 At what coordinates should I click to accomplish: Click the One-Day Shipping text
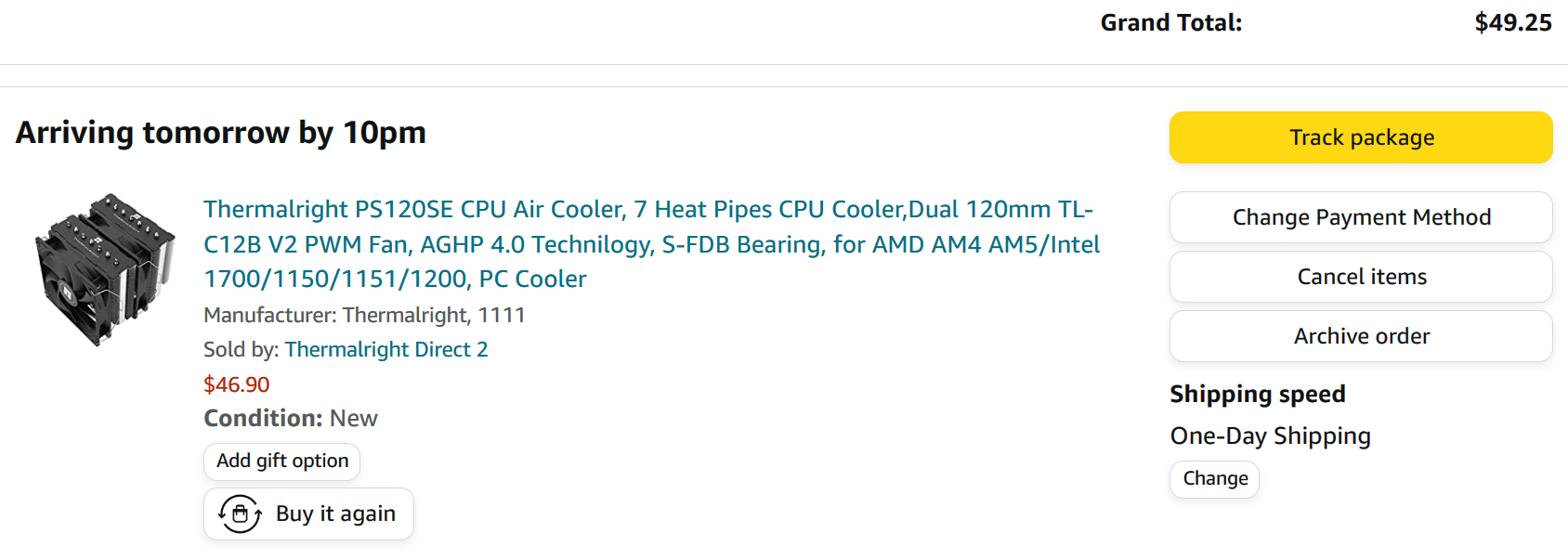(1270, 435)
